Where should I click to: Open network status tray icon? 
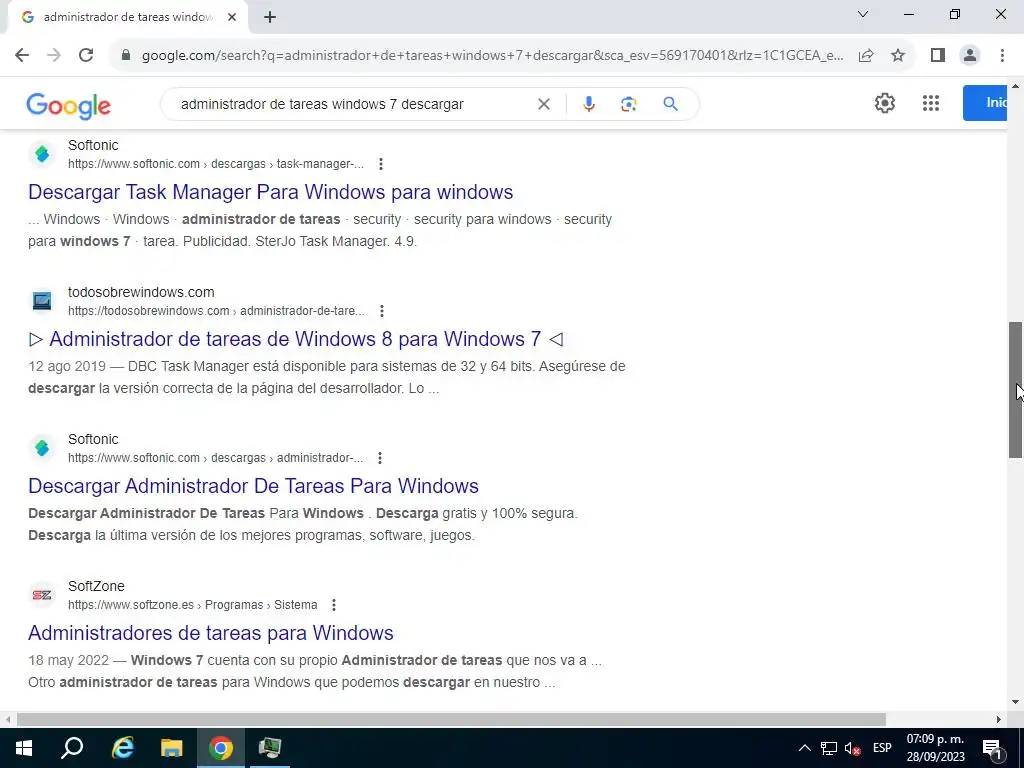click(x=829, y=748)
